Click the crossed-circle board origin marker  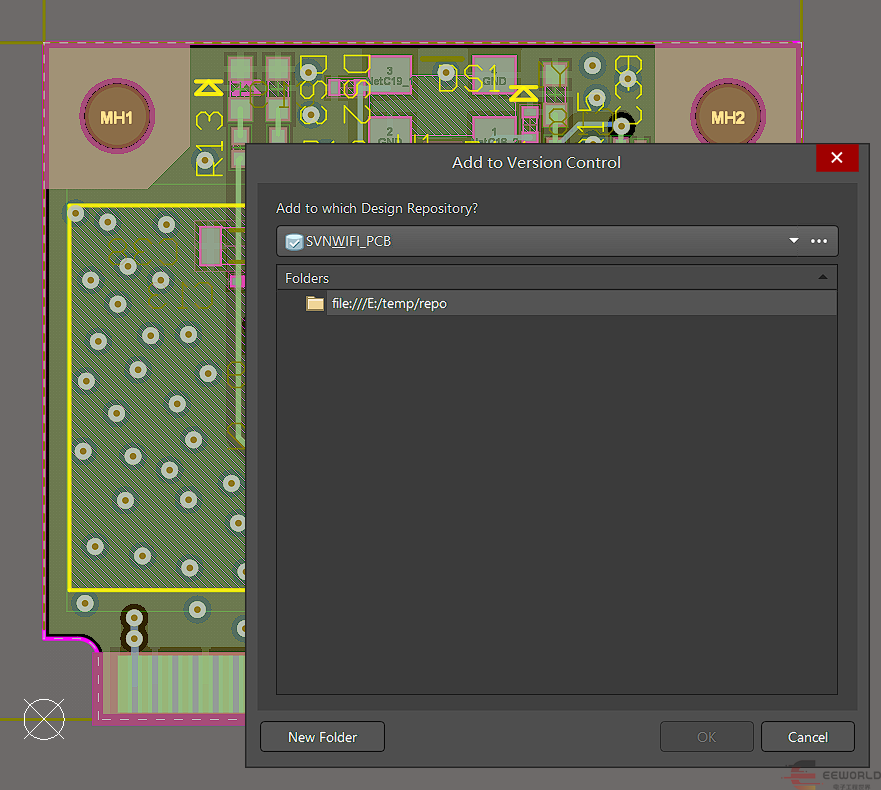point(44,719)
